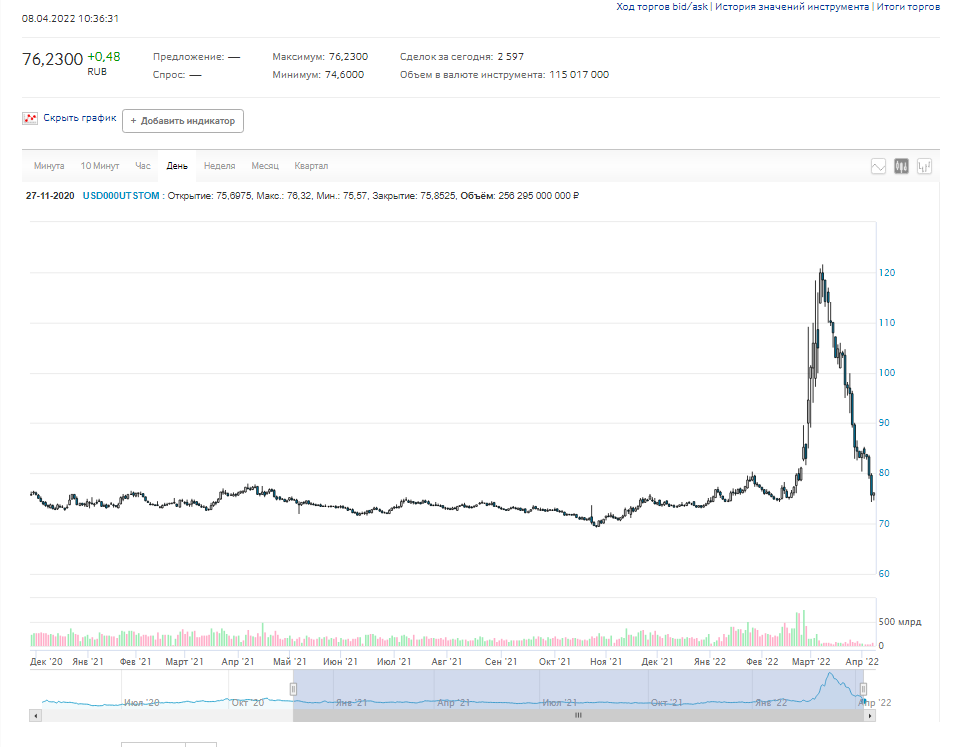The height and width of the screenshot is (747, 956).
Task: Click the 70 price axis label
Action: click(884, 523)
